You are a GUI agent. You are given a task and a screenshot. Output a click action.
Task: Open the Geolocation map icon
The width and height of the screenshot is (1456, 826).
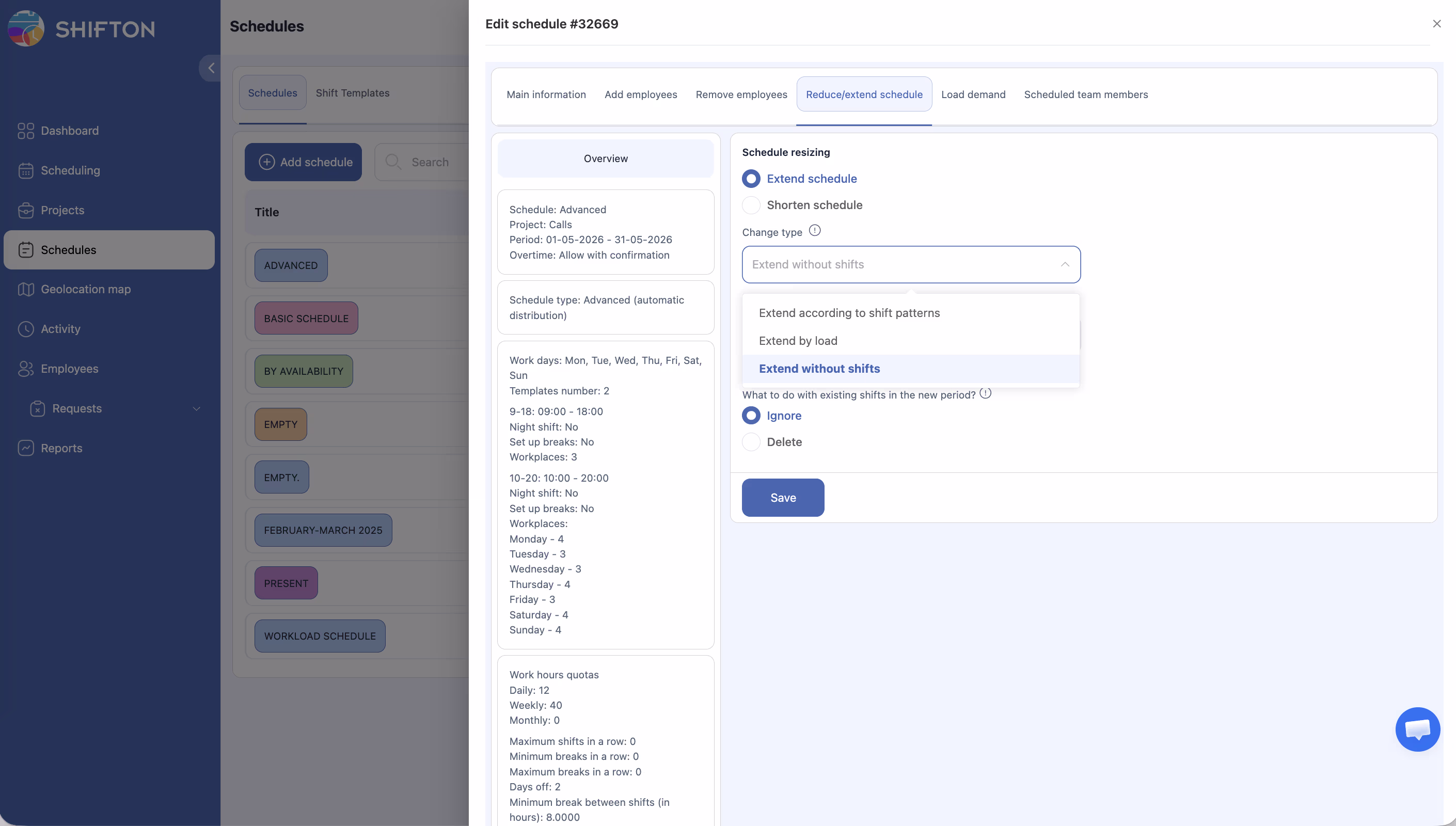click(25, 289)
